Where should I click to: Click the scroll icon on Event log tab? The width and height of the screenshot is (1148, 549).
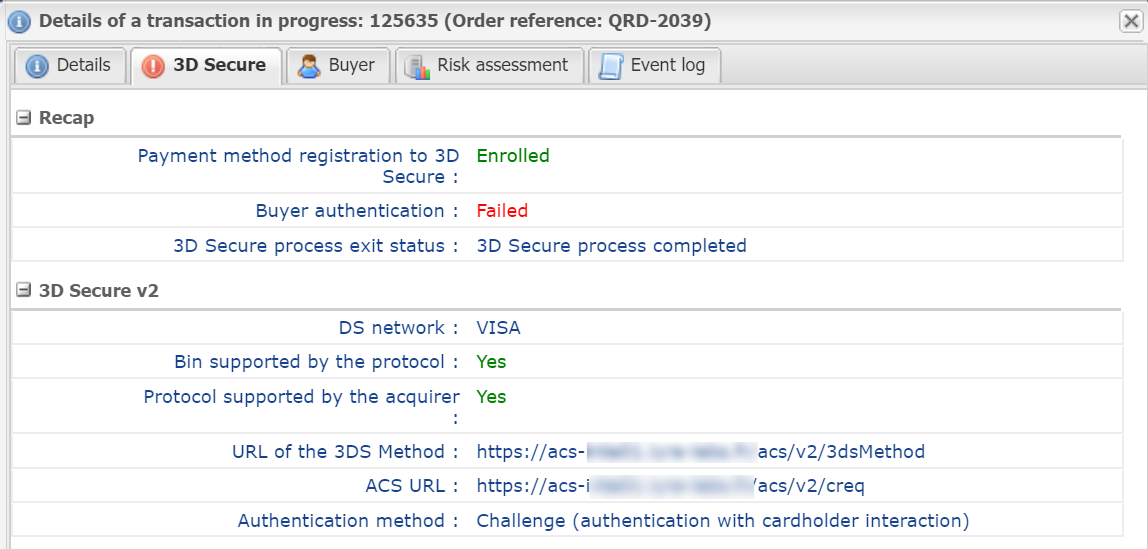(x=610, y=66)
